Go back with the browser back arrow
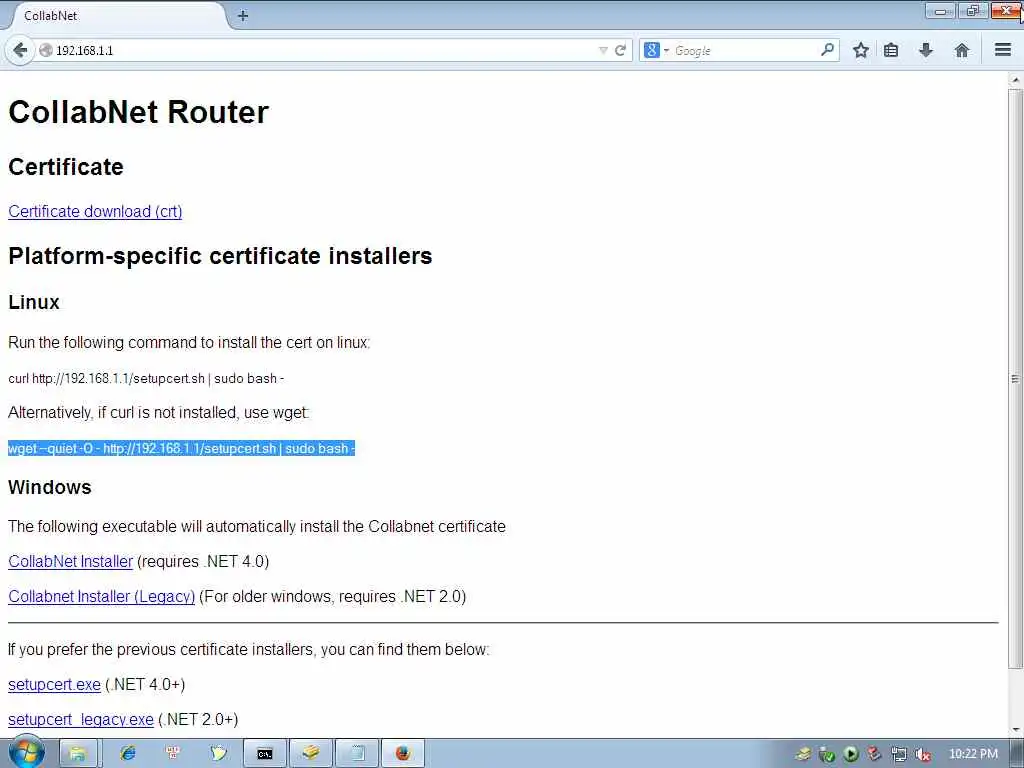The height and width of the screenshot is (768, 1024). coord(20,50)
